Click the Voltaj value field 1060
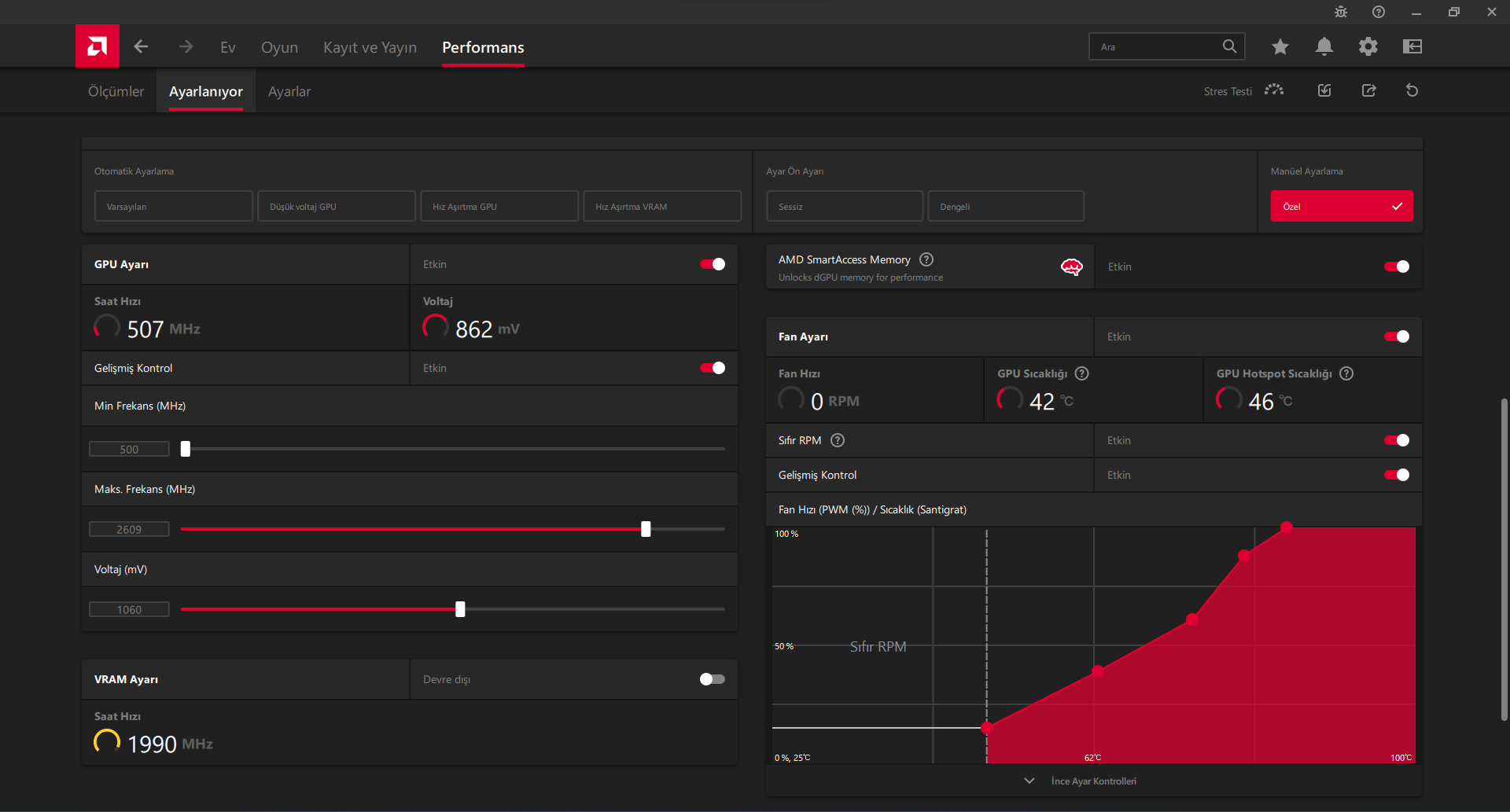This screenshot has width=1510, height=812. [129, 609]
